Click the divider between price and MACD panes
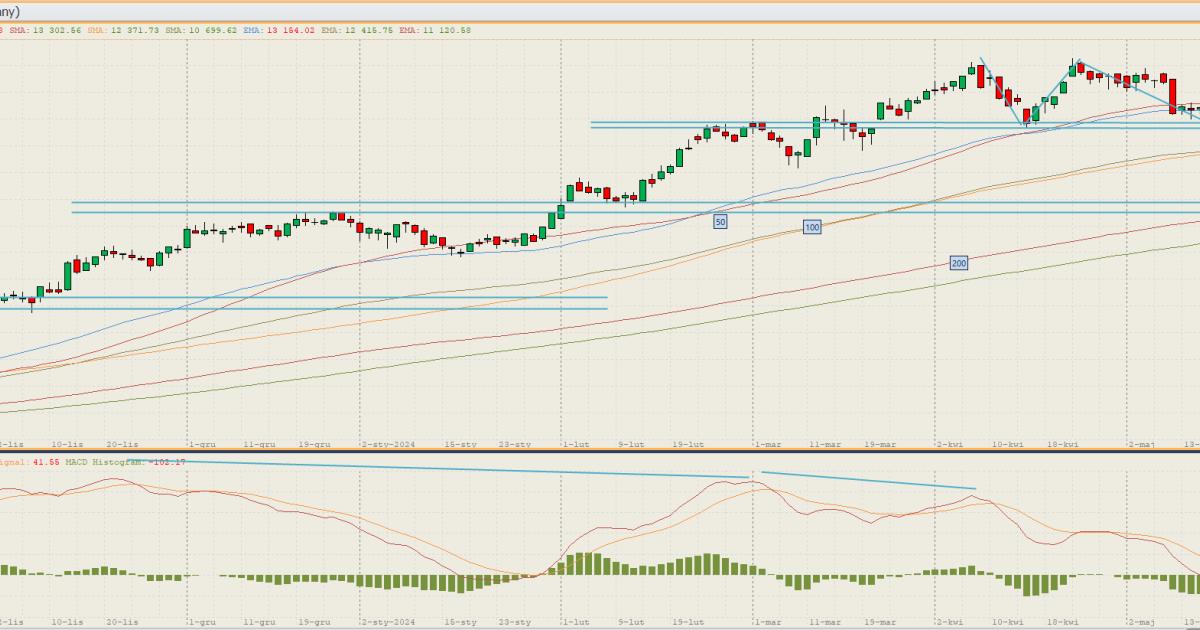Image resolution: width=1200 pixels, height=630 pixels. [x=600, y=451]
